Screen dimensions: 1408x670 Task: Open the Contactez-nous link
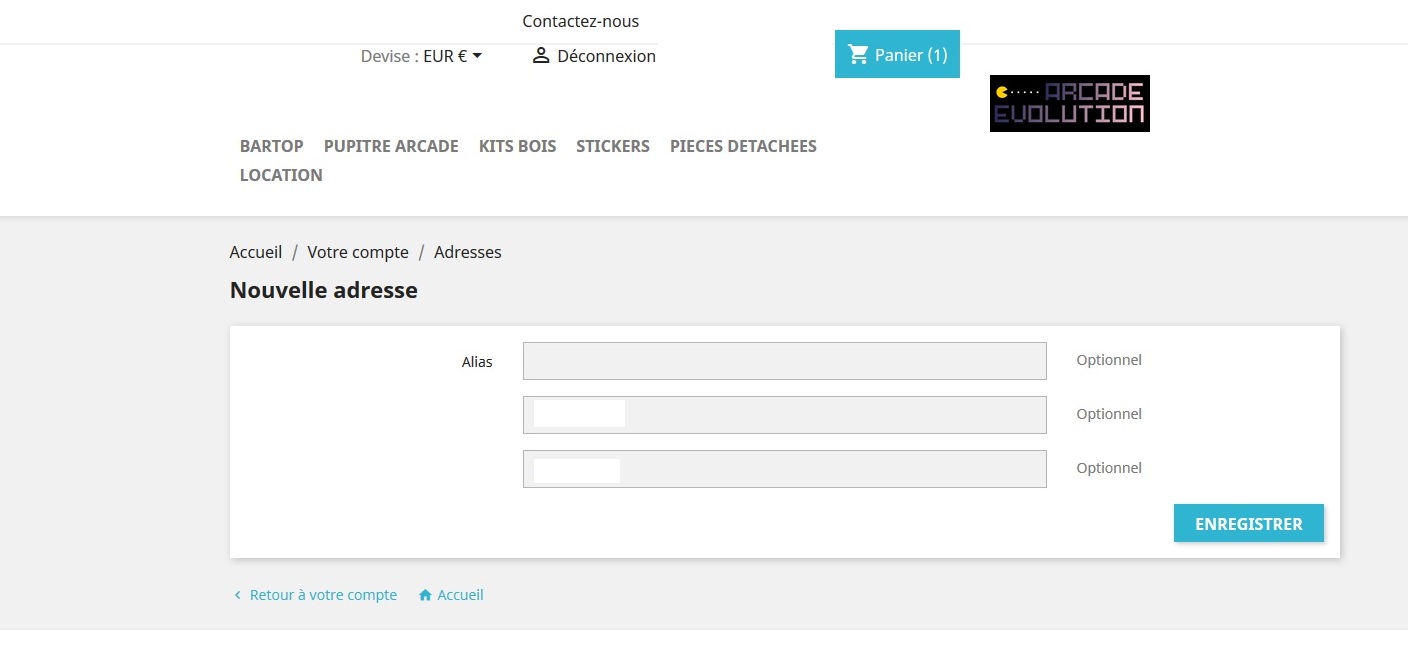pos(580,21)
